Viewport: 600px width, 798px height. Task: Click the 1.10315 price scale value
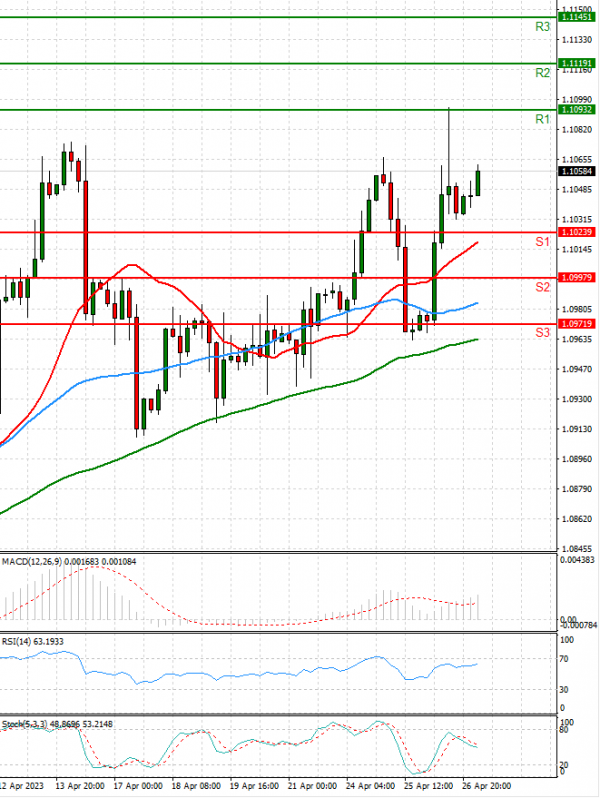coord(577,219)
